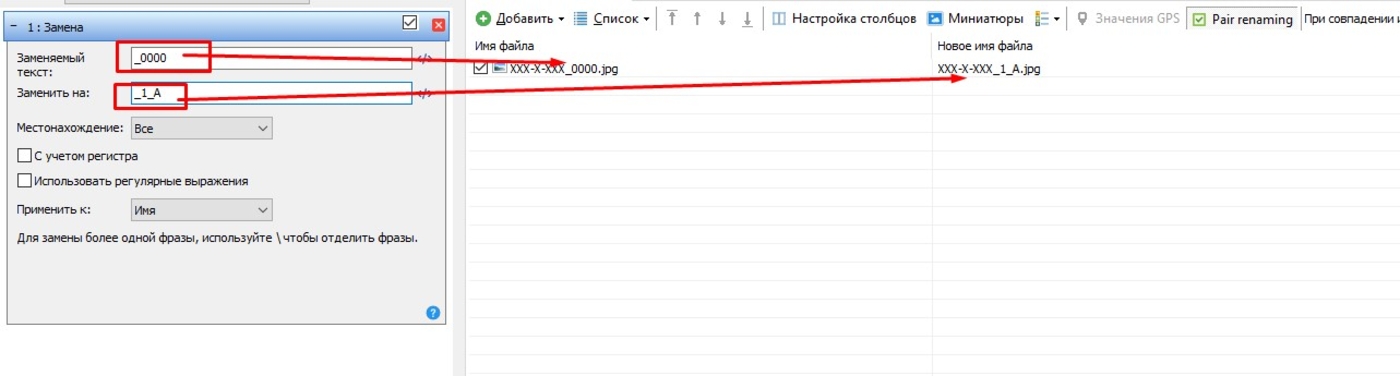Insert tag for Заменяемый текст field

point(424,59)
